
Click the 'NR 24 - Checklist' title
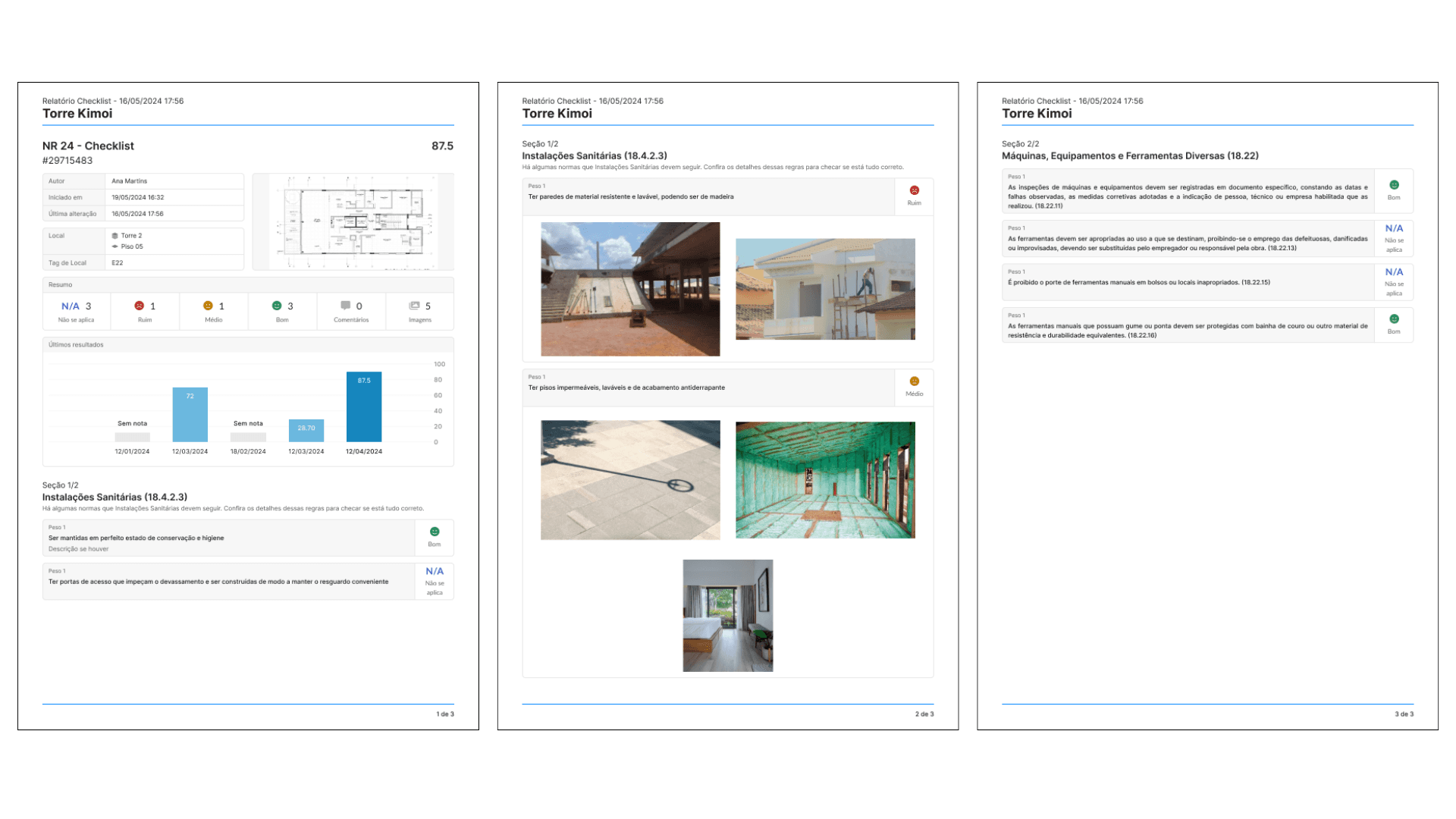pyautogui.click(x=88, y=146)
